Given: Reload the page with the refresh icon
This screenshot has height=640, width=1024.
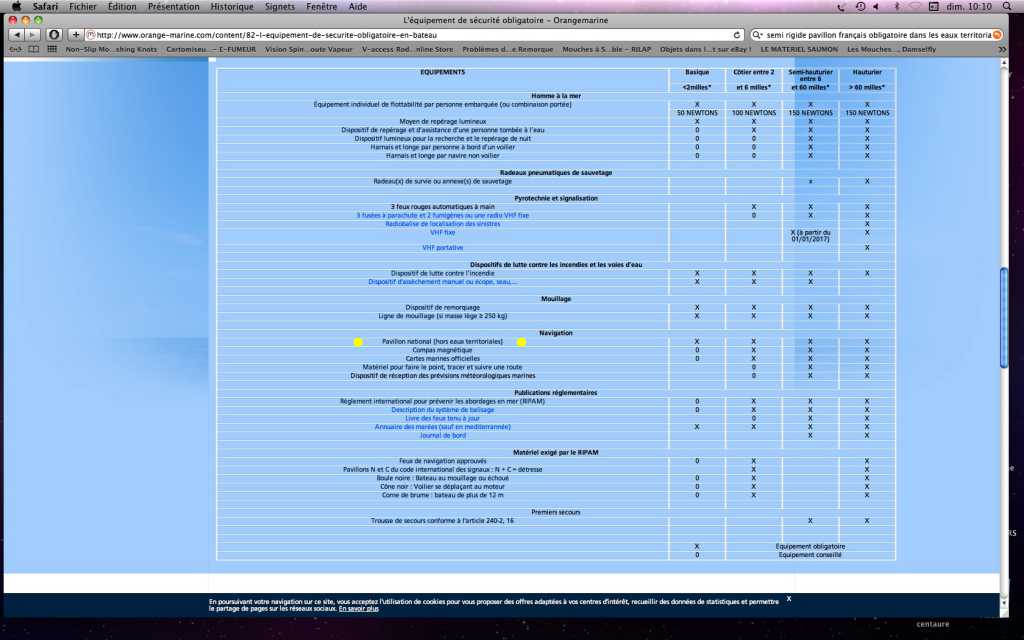Looking at the screenshot, I should coord(737,34).
